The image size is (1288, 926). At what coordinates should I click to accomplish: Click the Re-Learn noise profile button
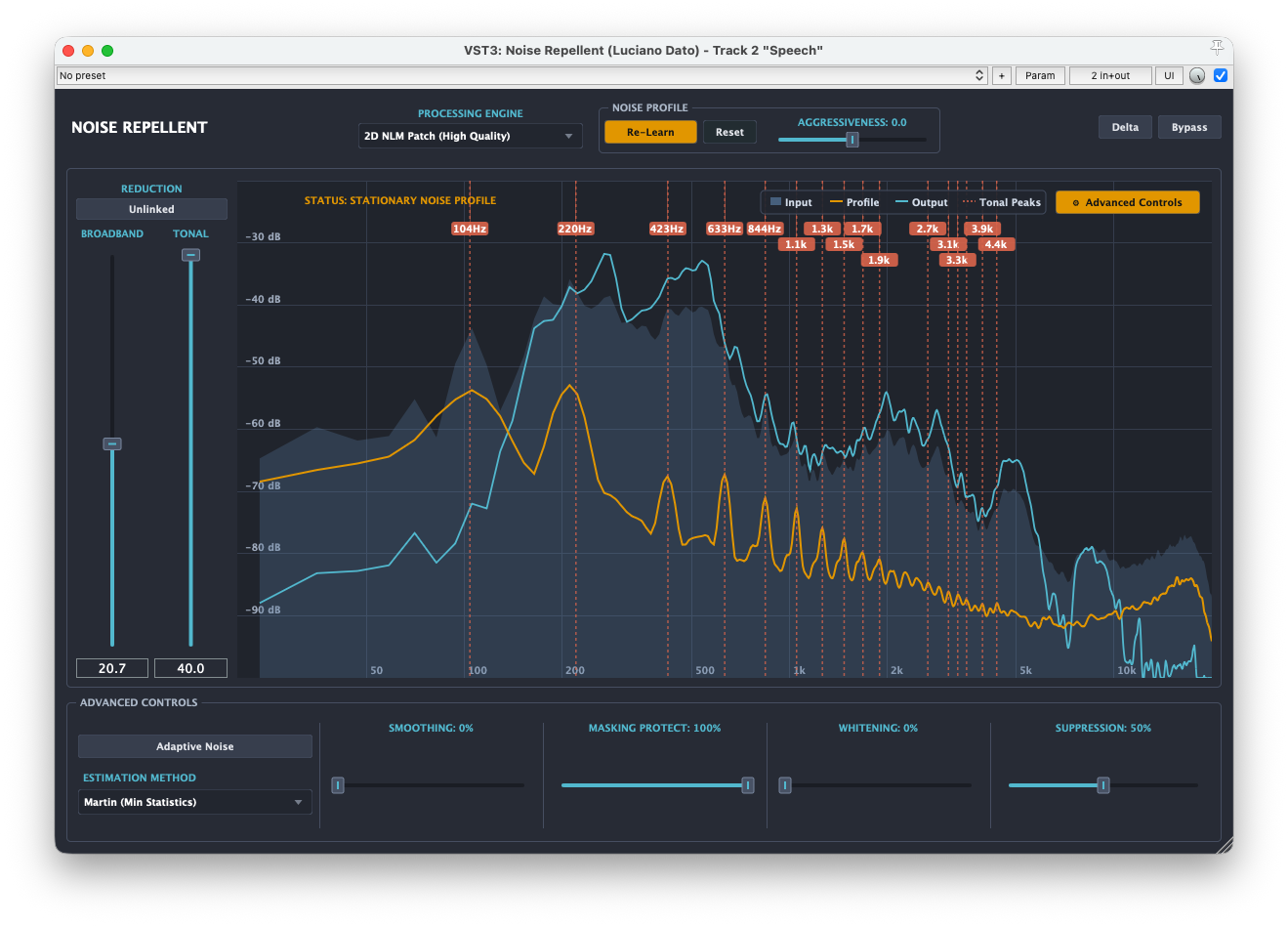(650, 132)
